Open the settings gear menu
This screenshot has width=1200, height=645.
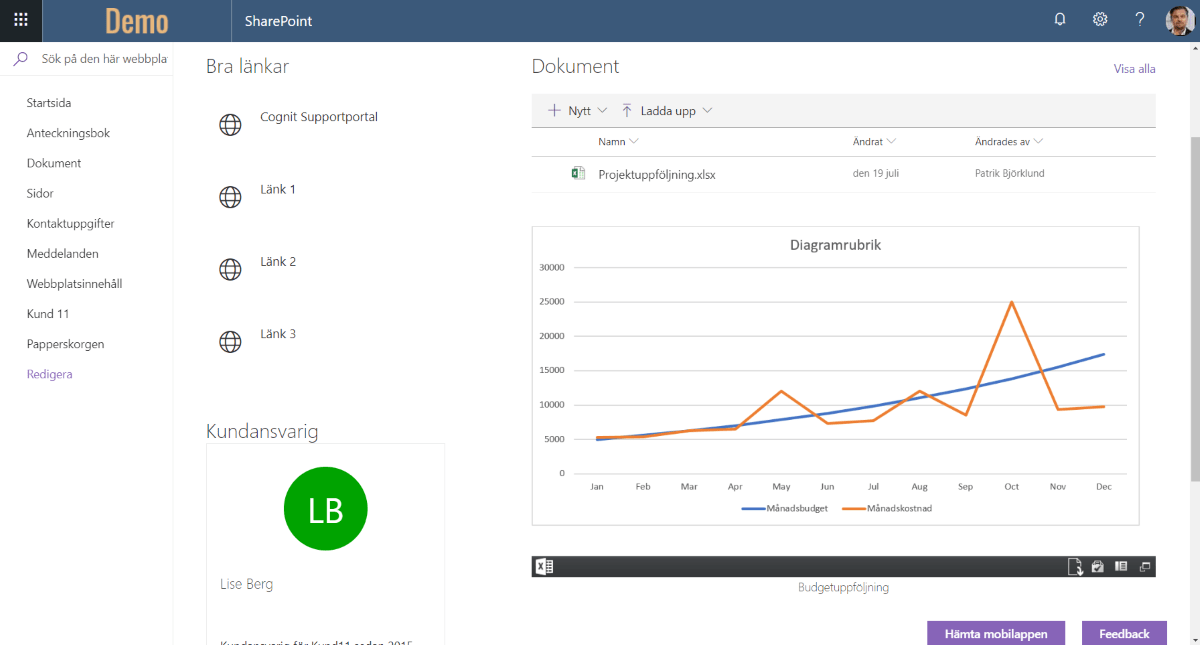pos(1100,20)
